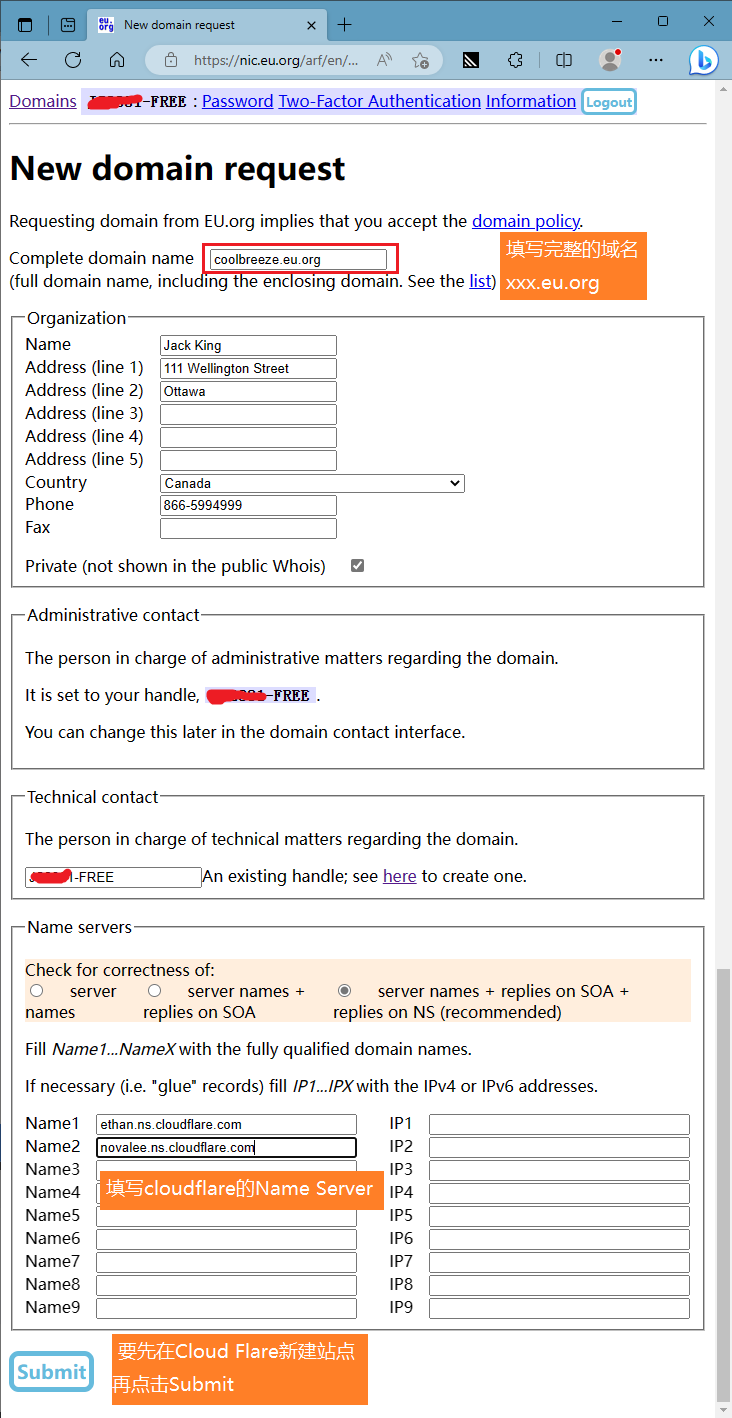732x1418 pixels.
Task: Select 'server names + replies on SOA' radio
Action: point(155,991)
